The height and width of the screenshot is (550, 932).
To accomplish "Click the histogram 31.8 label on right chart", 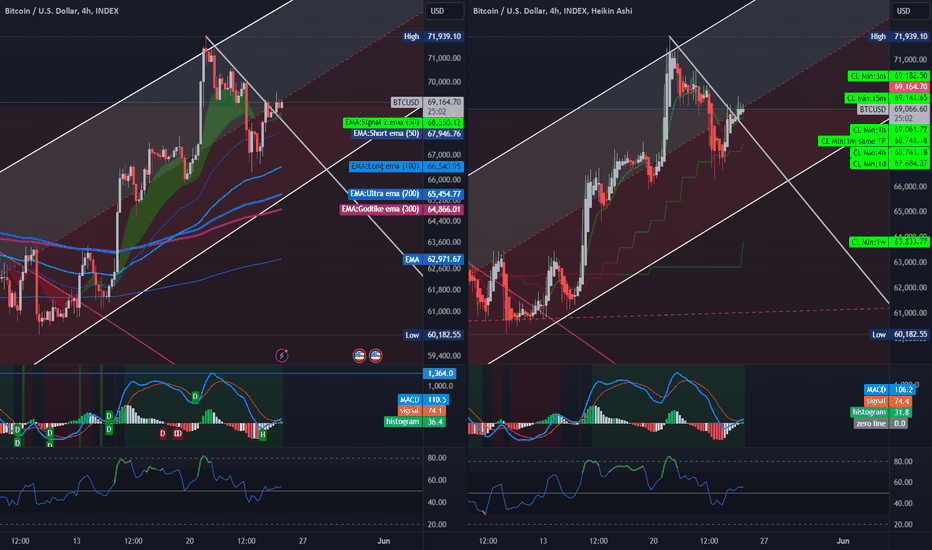I will [x=883, y=412].
